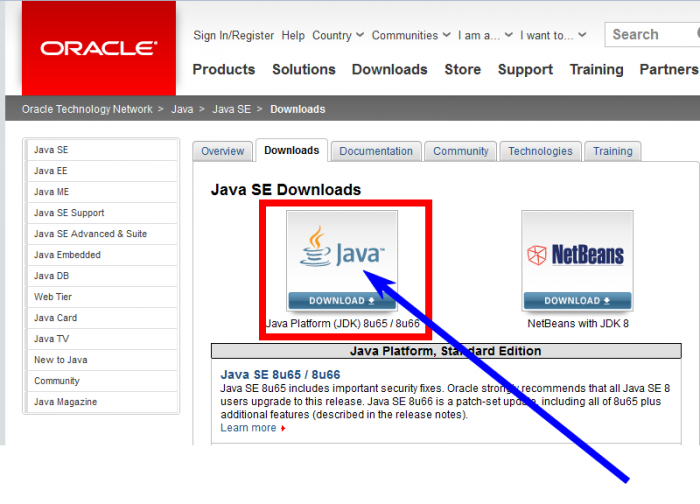Screen dimensions: 700x504
Task: Open Java TV sidebar item
Action: tap(102, 339)
